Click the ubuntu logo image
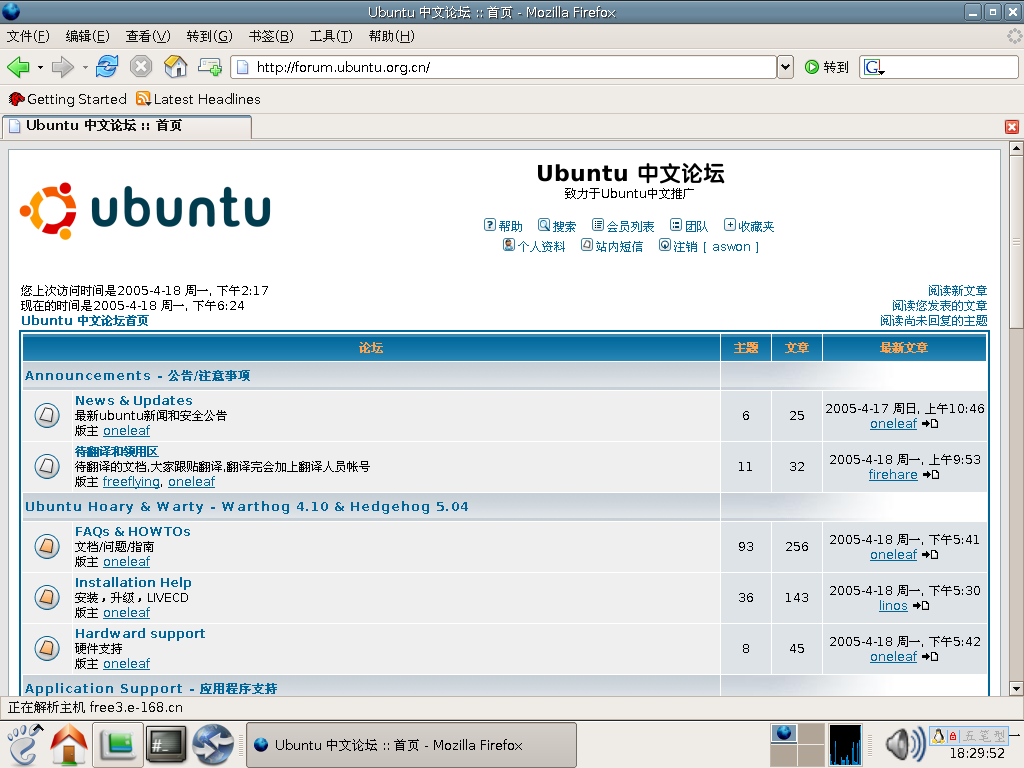The height and width of the screenshot is (768, 1024). [145, 210]
